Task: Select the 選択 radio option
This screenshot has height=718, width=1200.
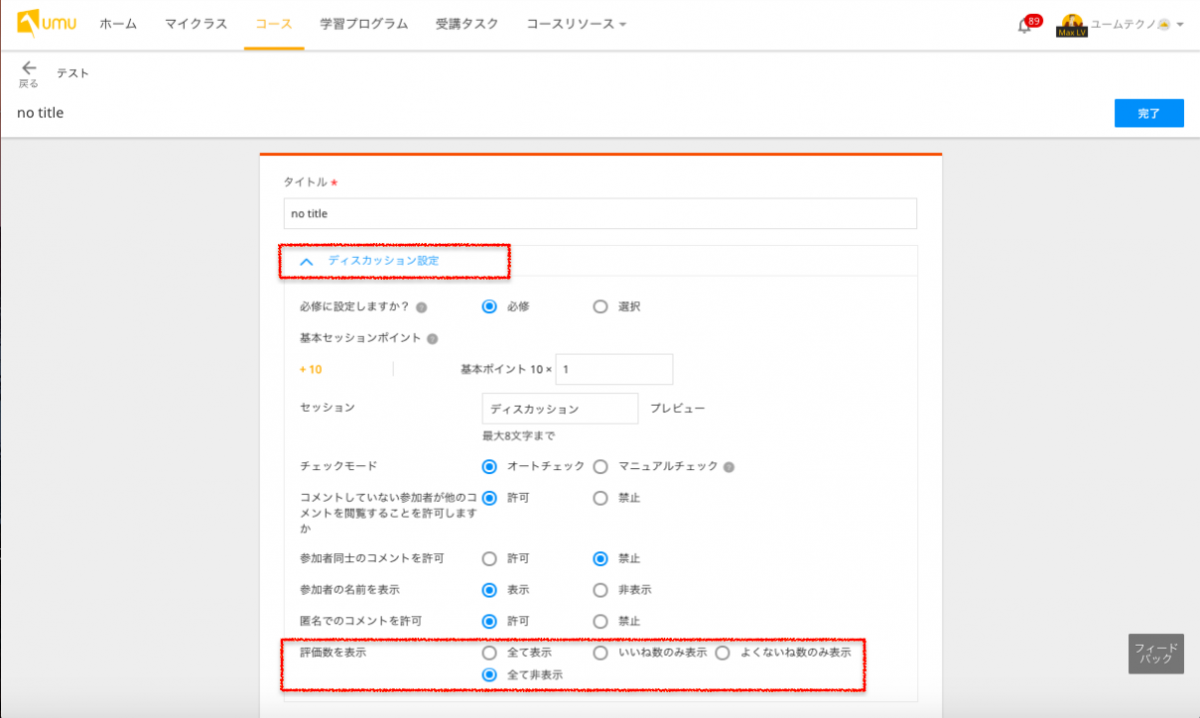Action: tap(599, 307)
